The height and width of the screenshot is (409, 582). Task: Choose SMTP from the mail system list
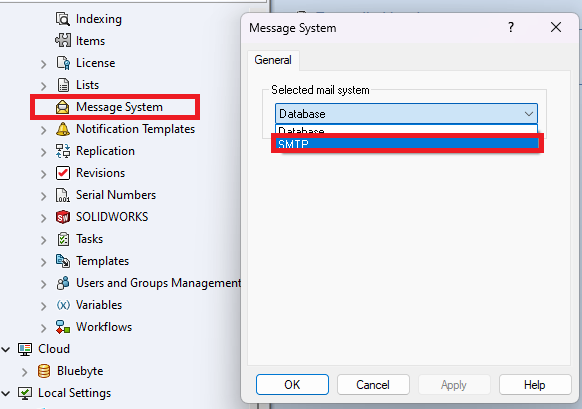click(x=407, y=143)
